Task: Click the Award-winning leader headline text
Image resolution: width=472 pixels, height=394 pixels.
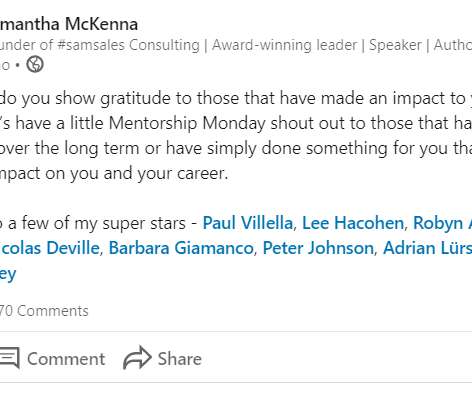Action: 284,45
